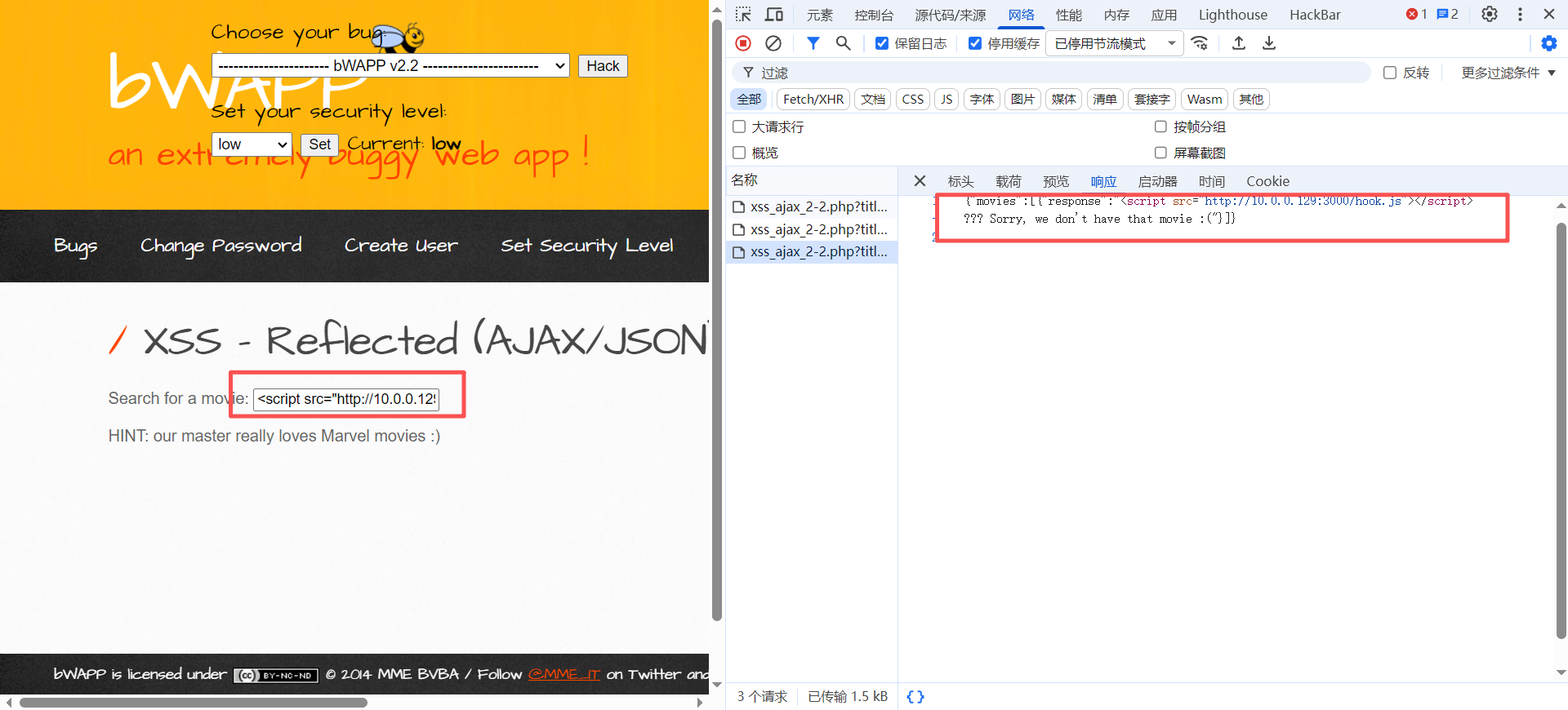This screenshot has width=1568, height=710.
Task: Click the red error count badge
Action: (x=1417, y=15)
